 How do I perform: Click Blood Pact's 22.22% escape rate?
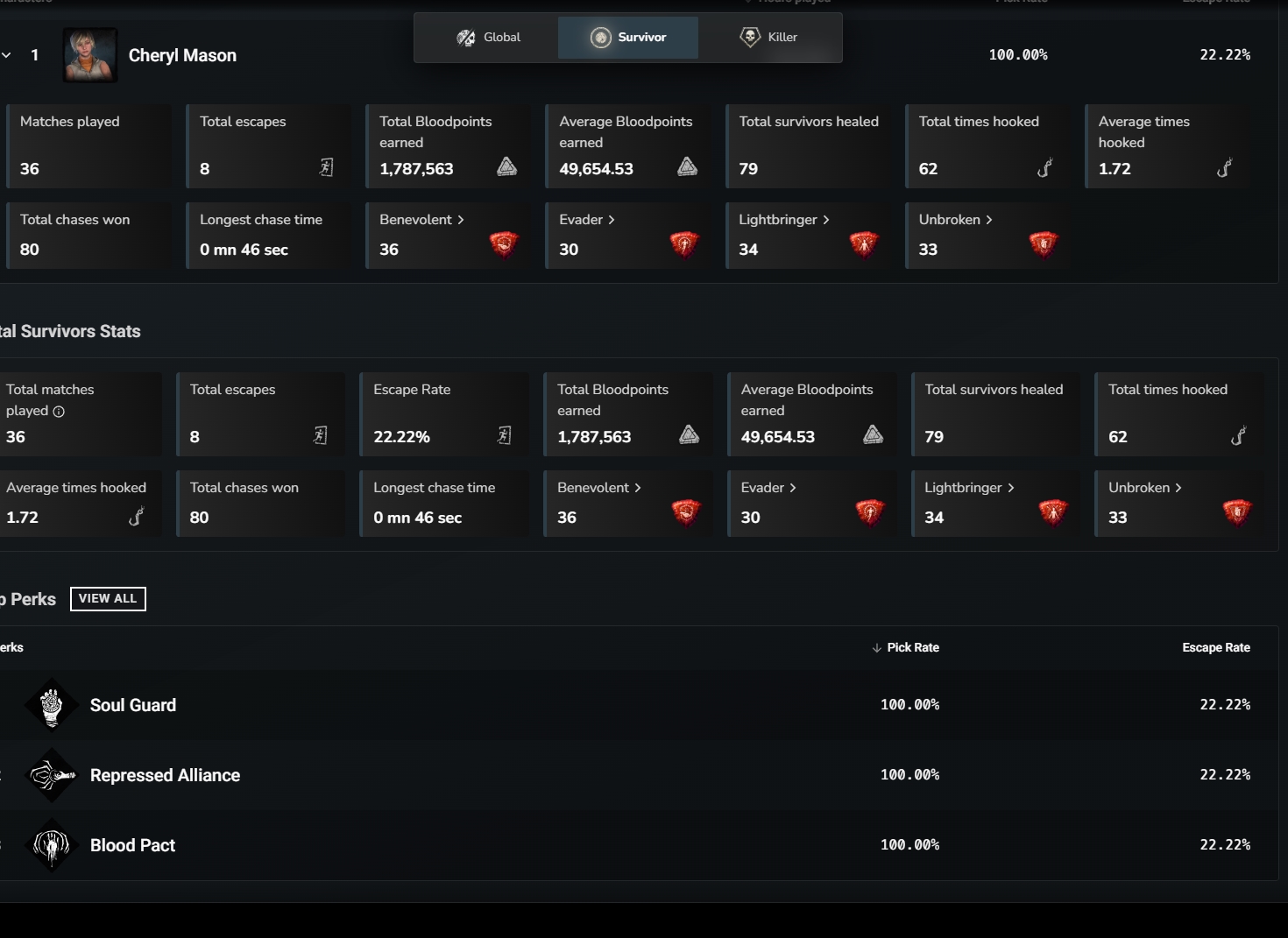[x=1225, y=845]
